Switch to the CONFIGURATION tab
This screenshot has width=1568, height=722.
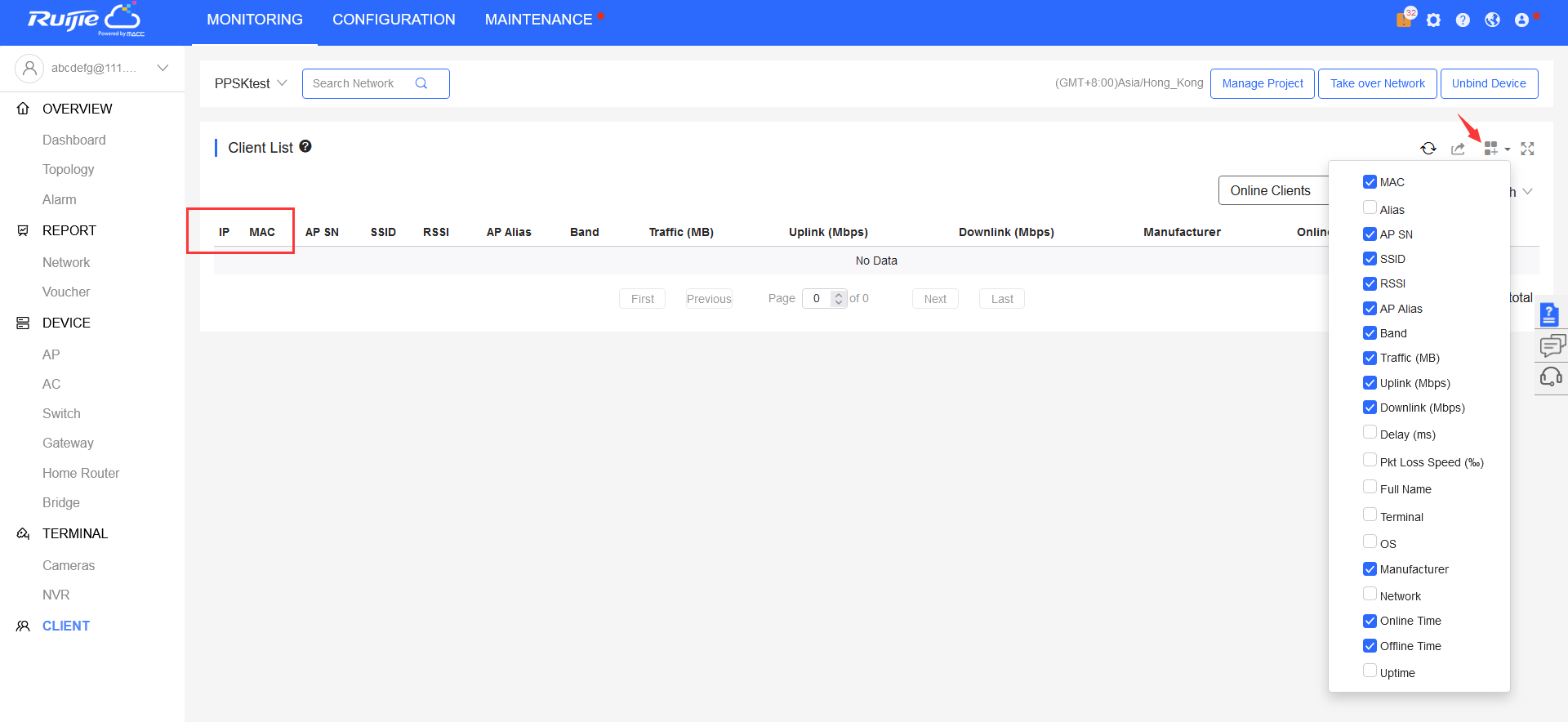pyautogui.click(x=394, y=20)
